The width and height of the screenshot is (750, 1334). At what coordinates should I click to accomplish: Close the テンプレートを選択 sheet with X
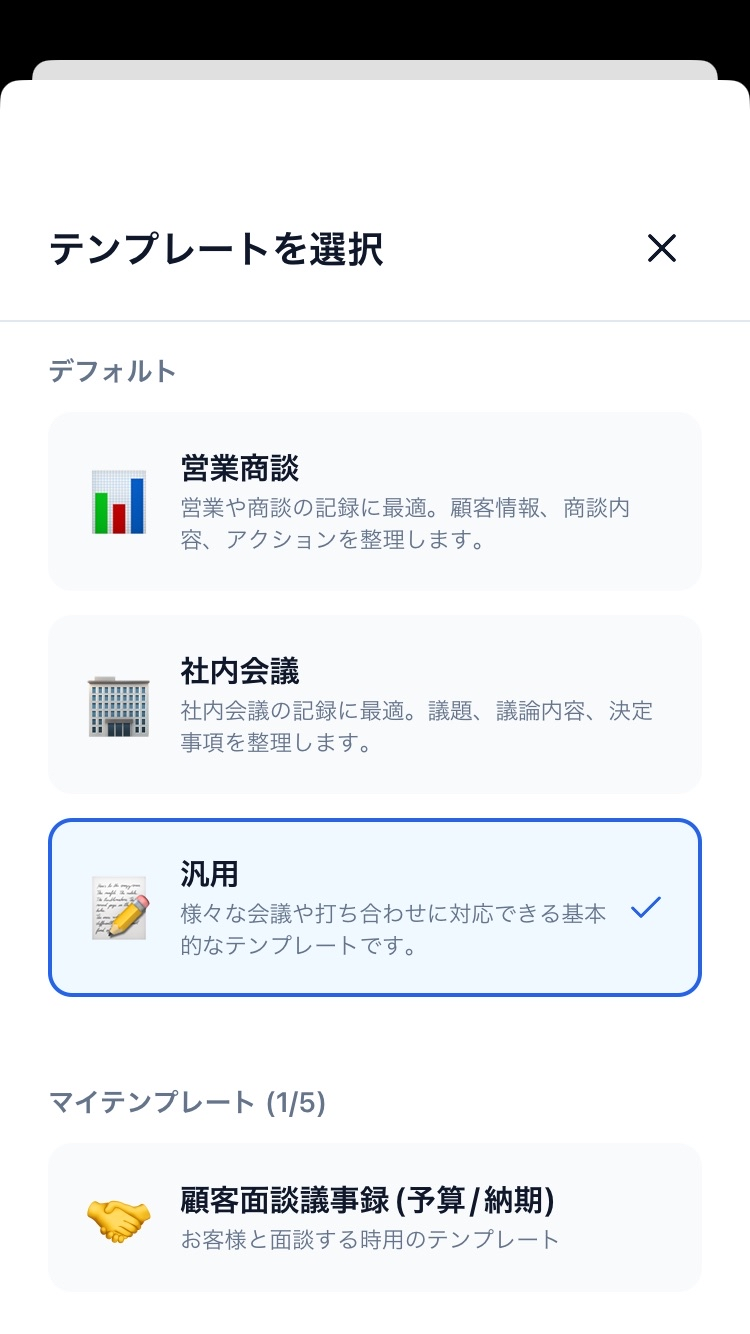662,248
